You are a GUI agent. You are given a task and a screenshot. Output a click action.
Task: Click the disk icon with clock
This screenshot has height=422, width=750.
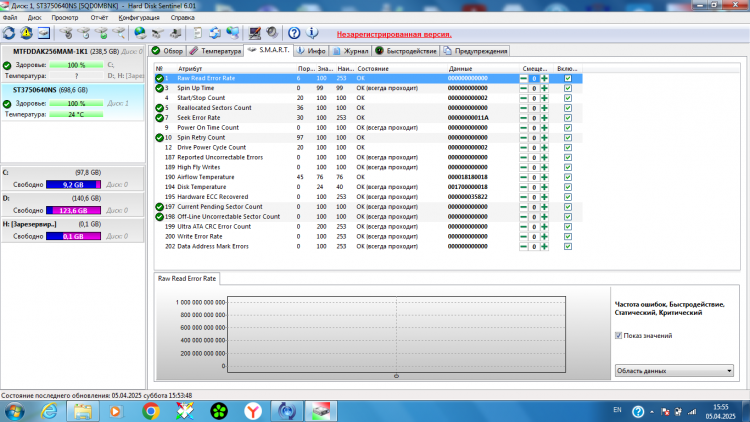coord(84,33)
